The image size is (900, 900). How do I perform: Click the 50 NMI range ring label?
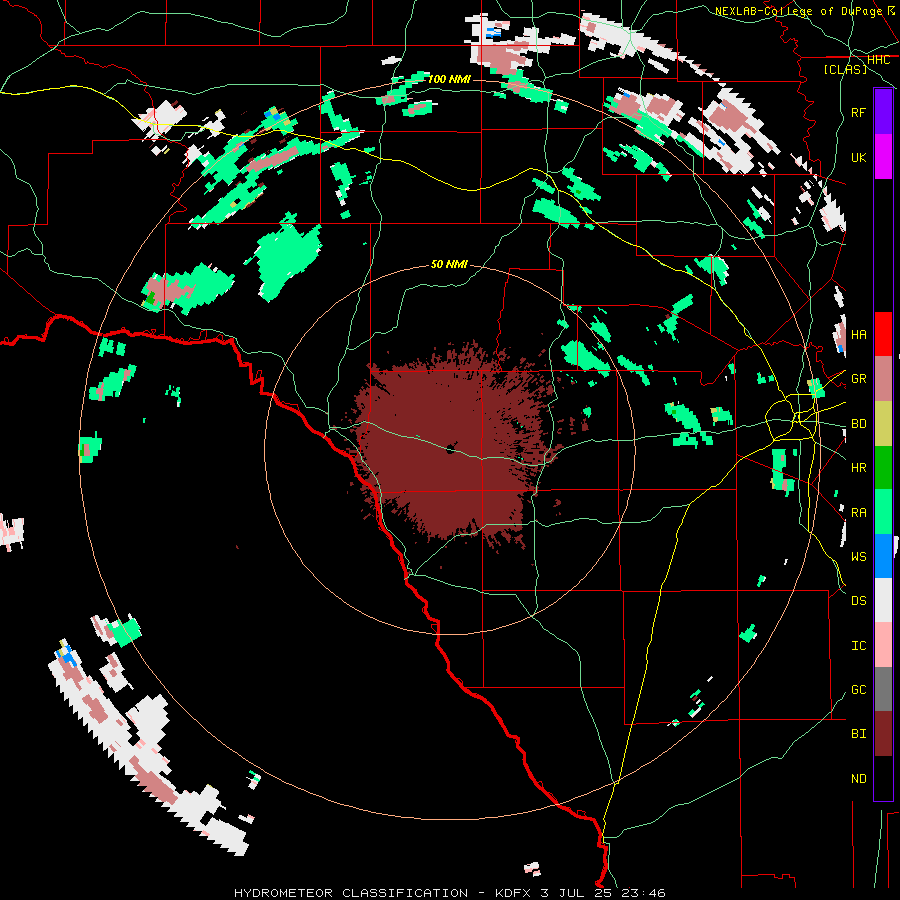click(x=449, y=264)
